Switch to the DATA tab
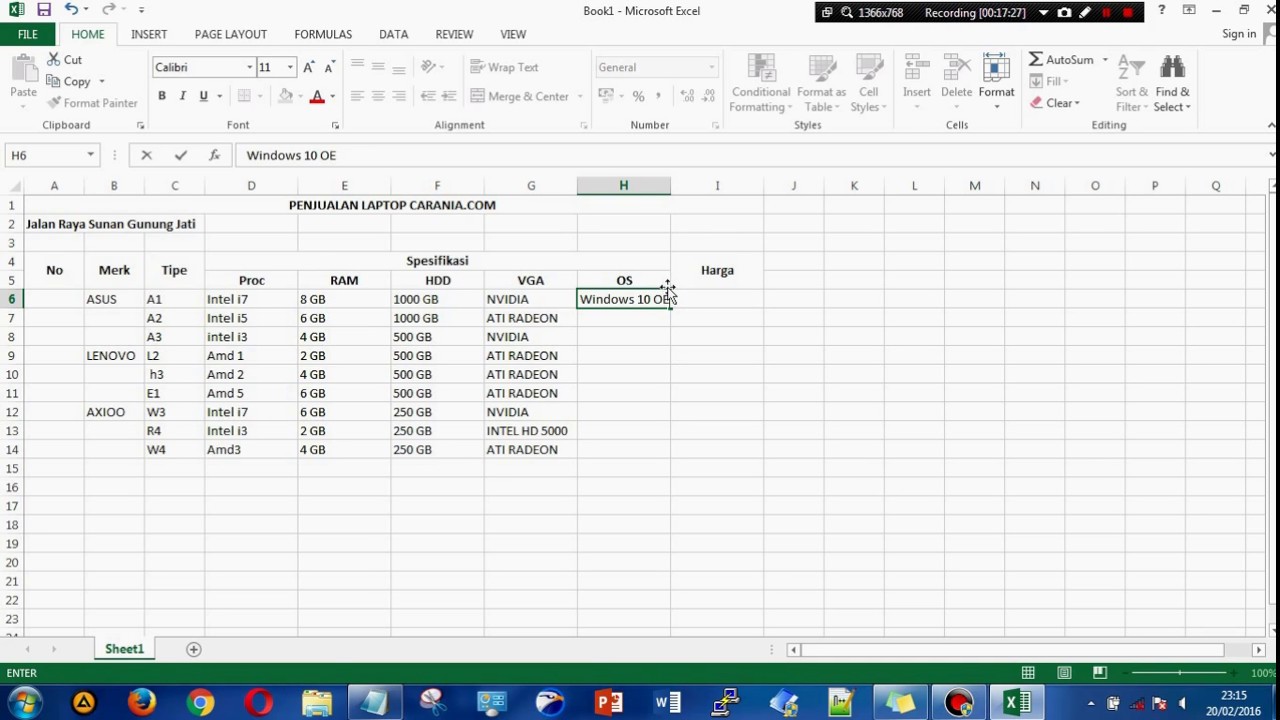 pos(394,34)
